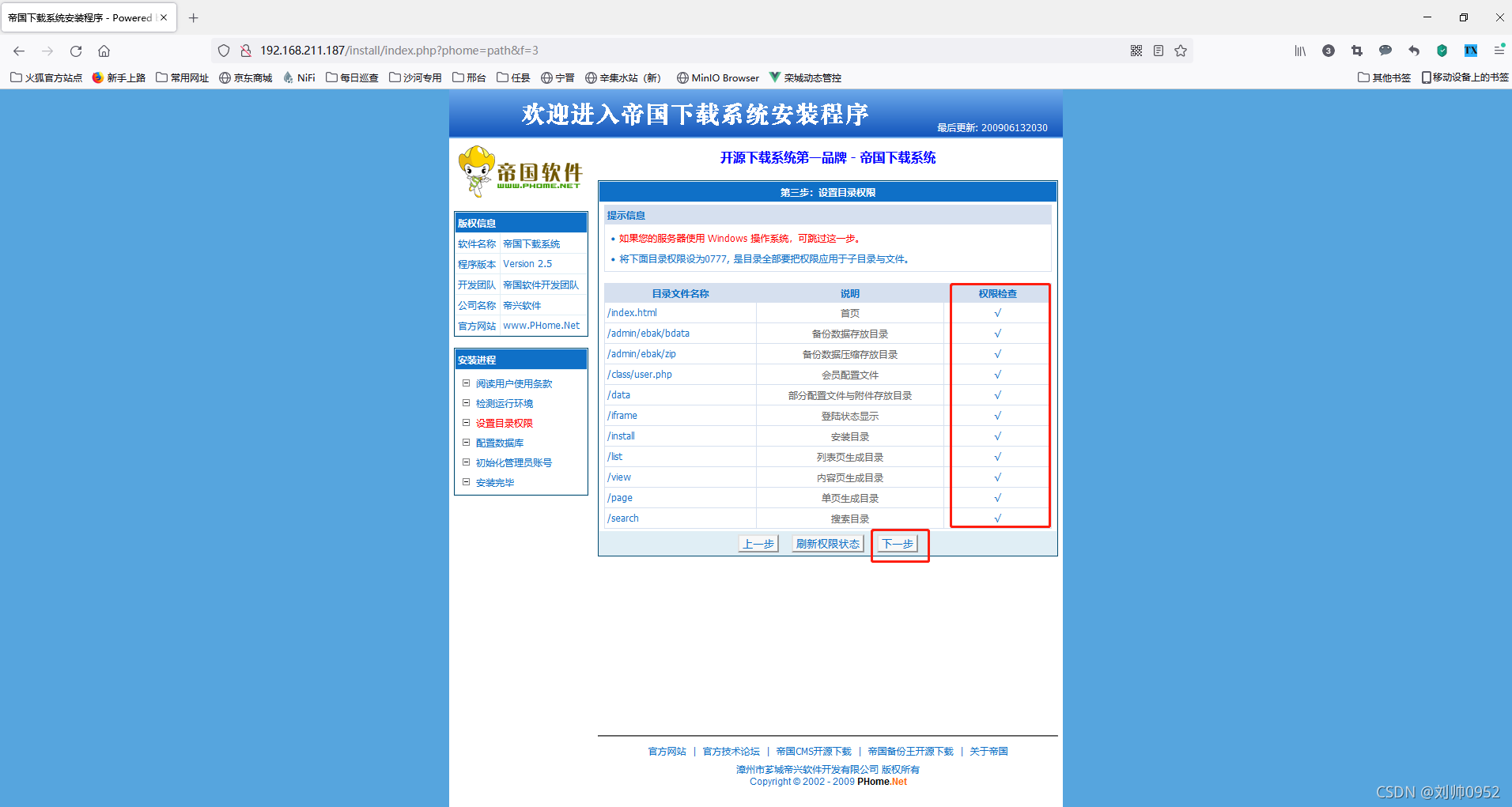Click 配置数据库 install step
This screenshot has width=1512, height=807.
500,443
